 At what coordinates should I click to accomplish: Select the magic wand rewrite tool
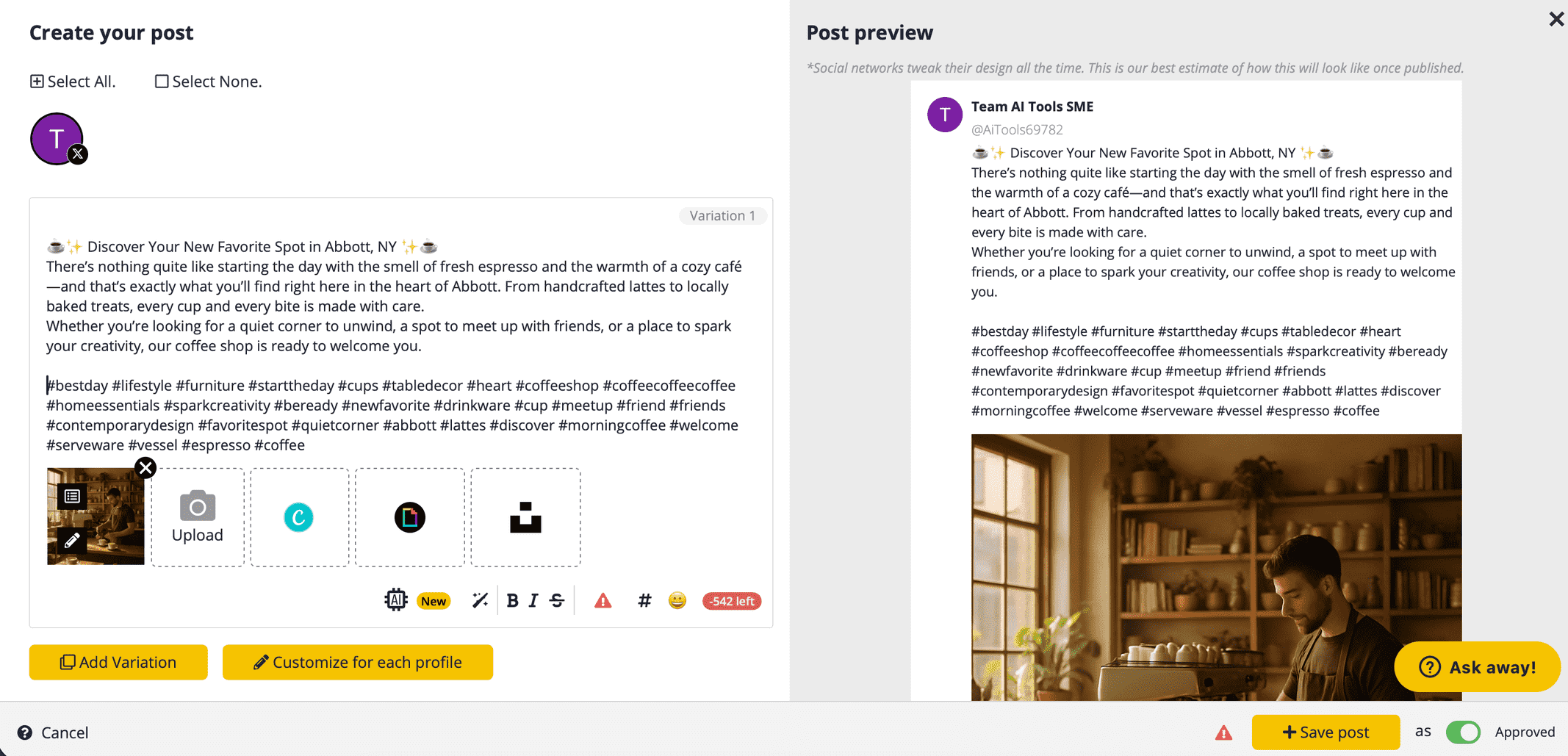point(480,600)
